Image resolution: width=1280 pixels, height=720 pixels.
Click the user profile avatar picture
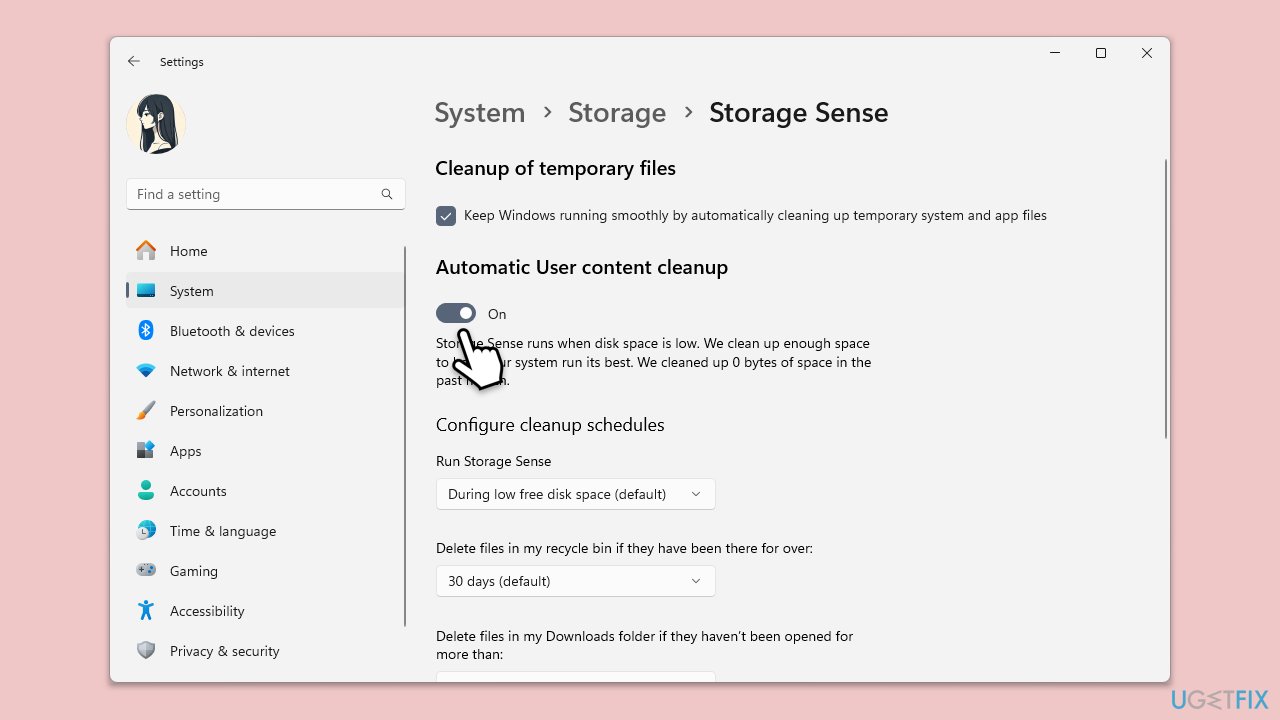156,124
